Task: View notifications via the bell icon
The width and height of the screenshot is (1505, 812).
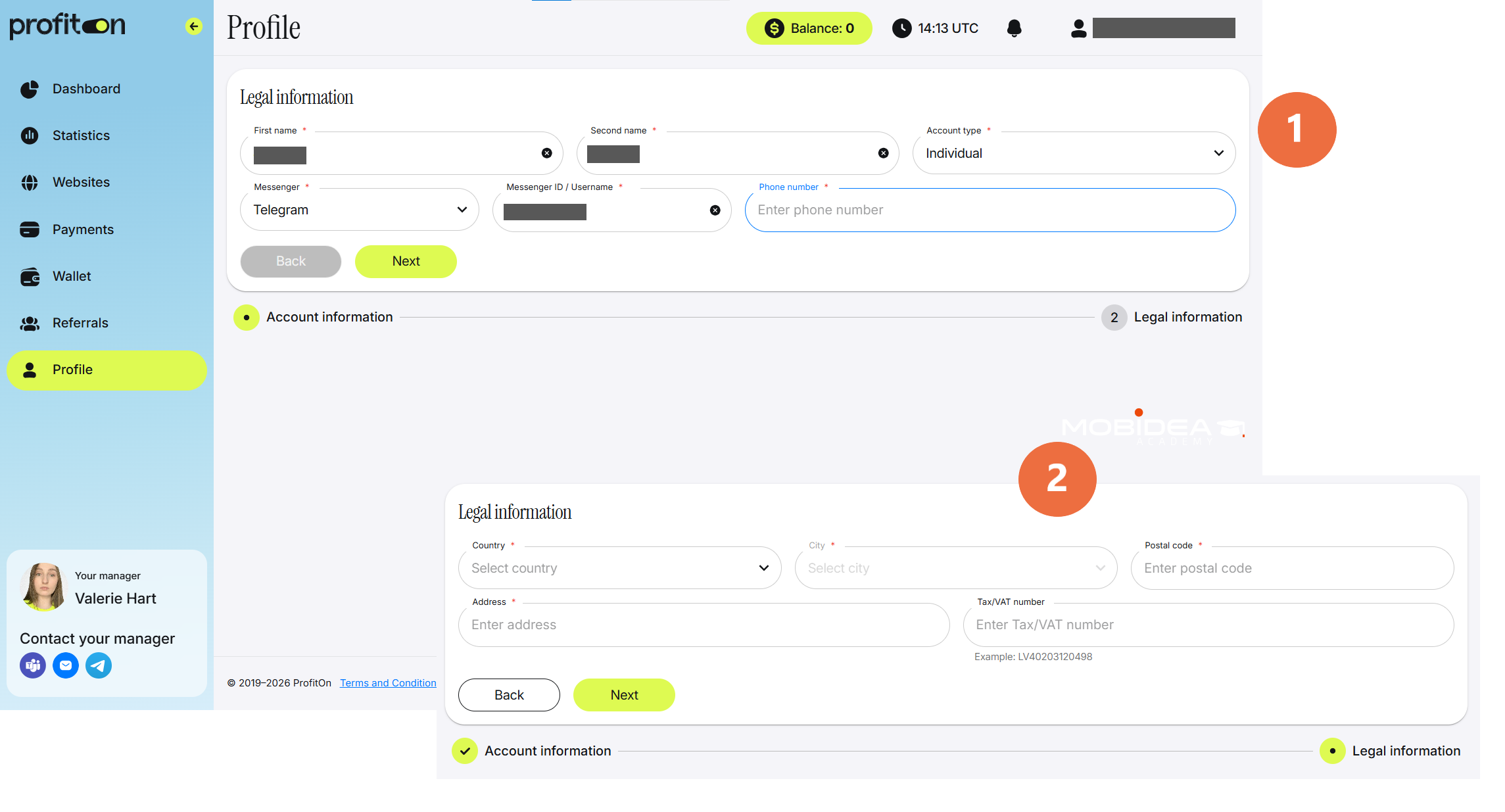Action: (1014, 28)
